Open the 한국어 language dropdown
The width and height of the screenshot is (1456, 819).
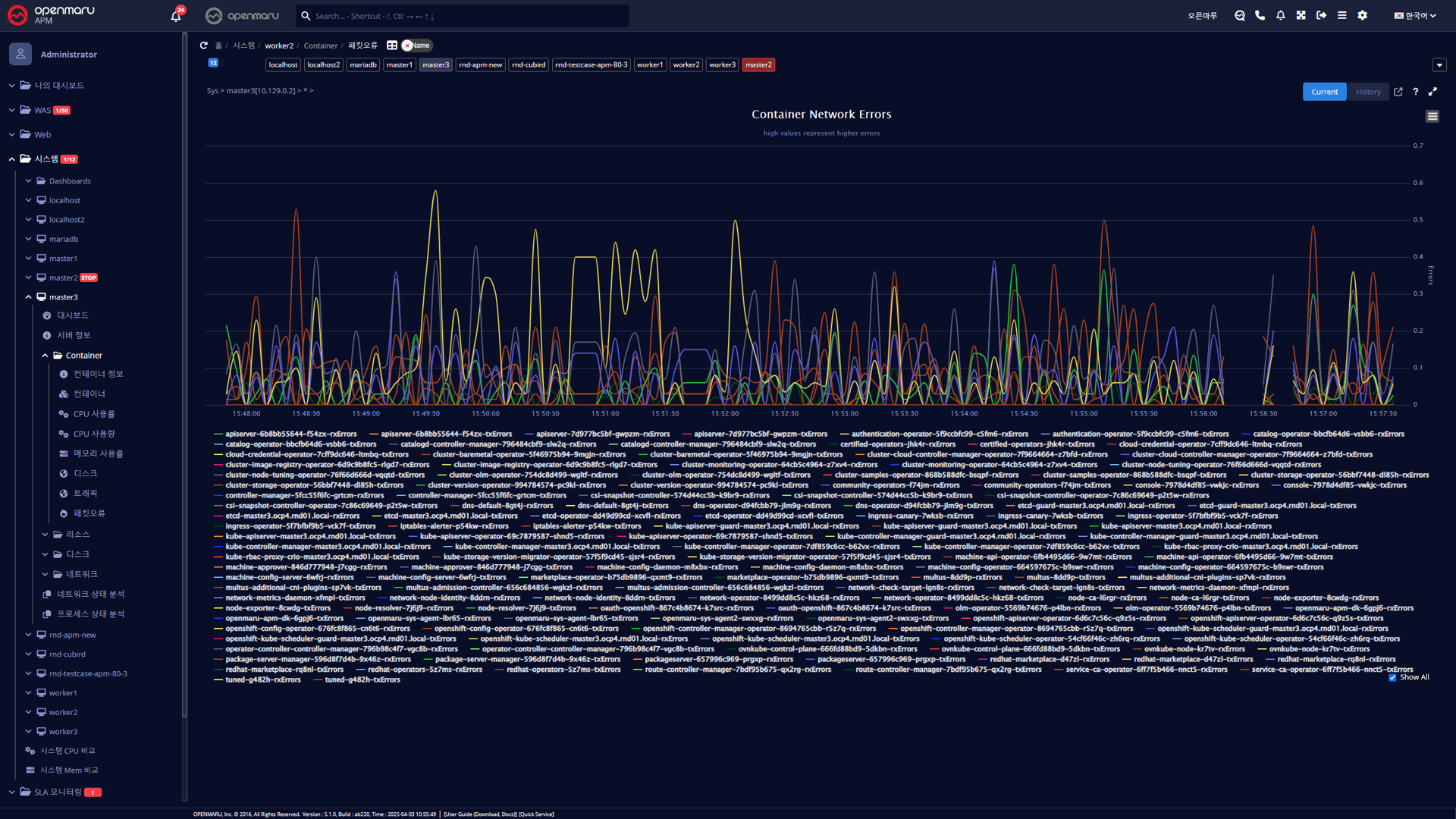pos(1415,15)
